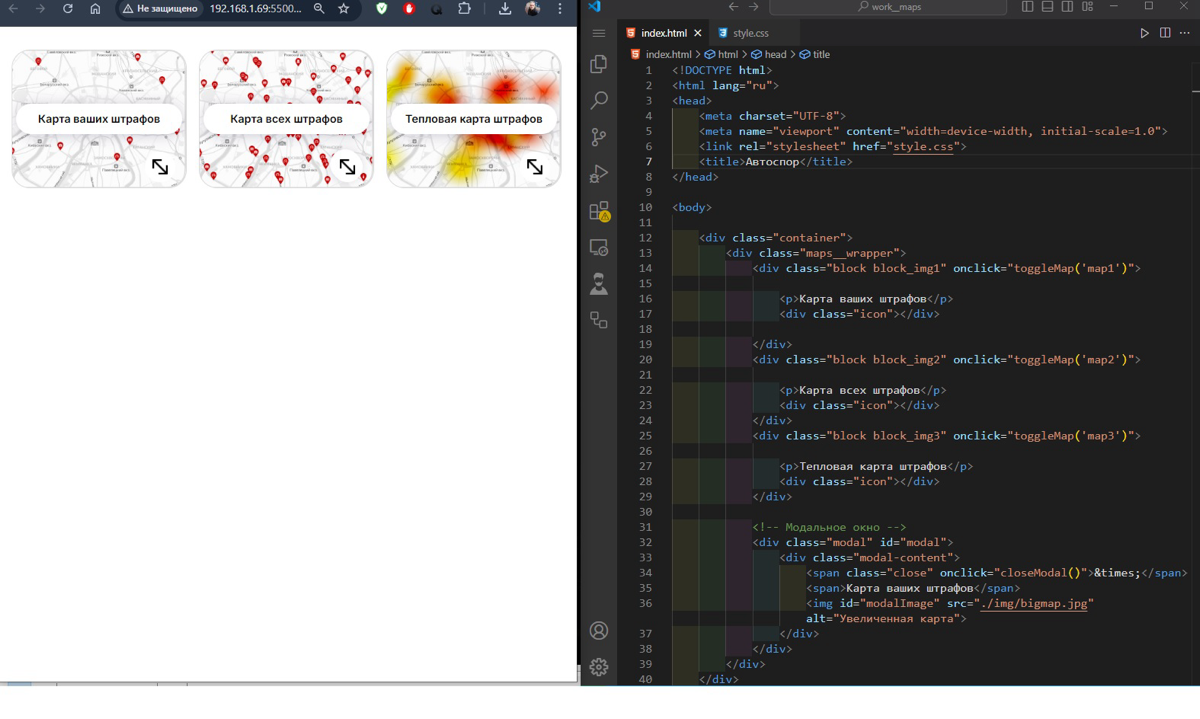Open the browser zoom magnifier icon
This screenshot has width=1200, height=719.
click(x=319, y=9)
